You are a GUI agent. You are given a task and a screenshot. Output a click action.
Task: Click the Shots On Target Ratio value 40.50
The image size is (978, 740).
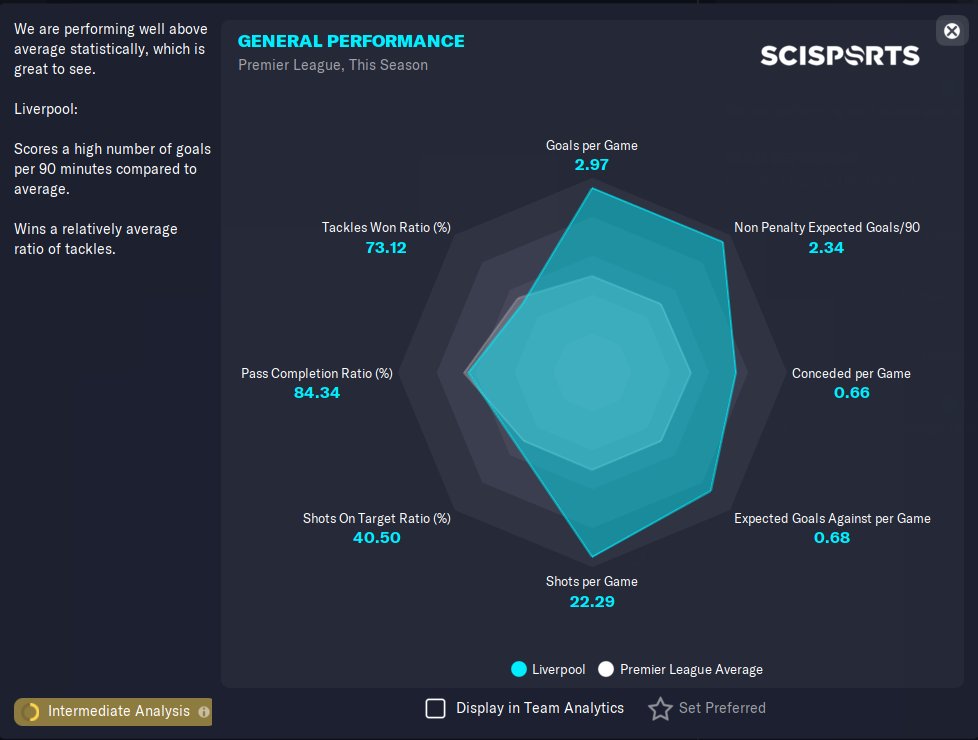coord(377,537)
